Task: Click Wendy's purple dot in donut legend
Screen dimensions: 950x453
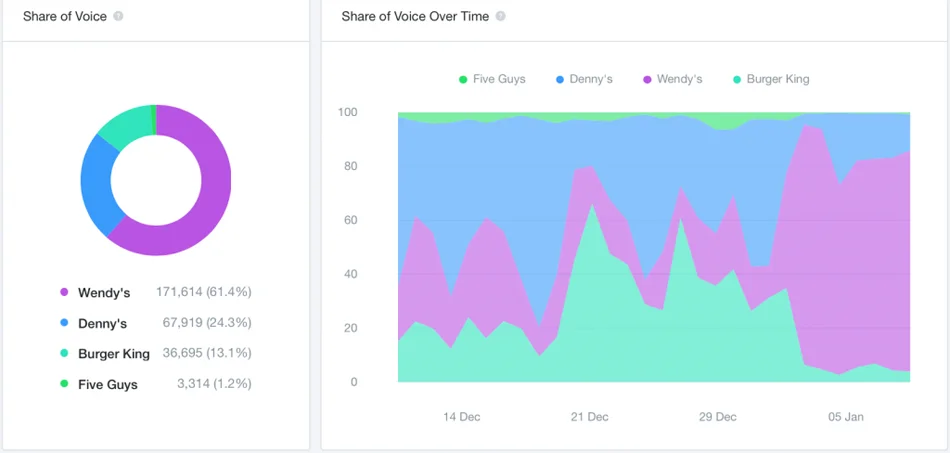Action: tap(64, 293)
